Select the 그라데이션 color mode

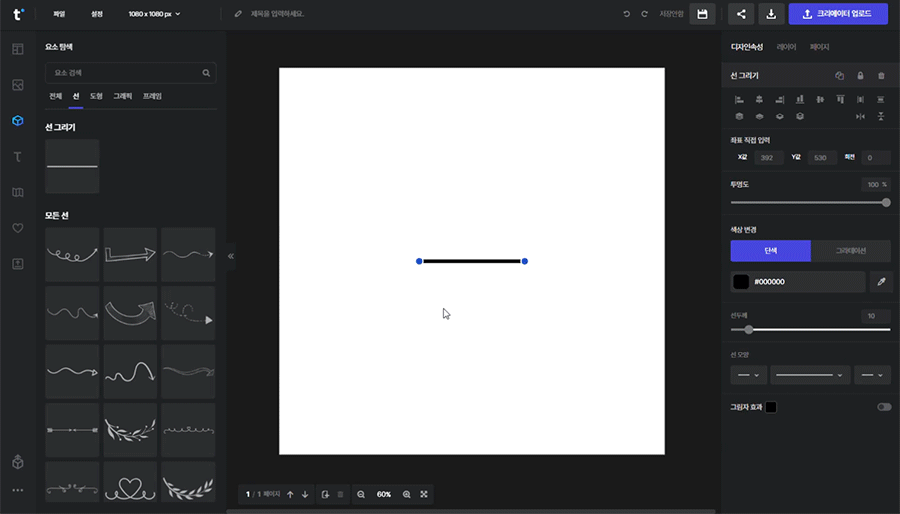[850, 251]
